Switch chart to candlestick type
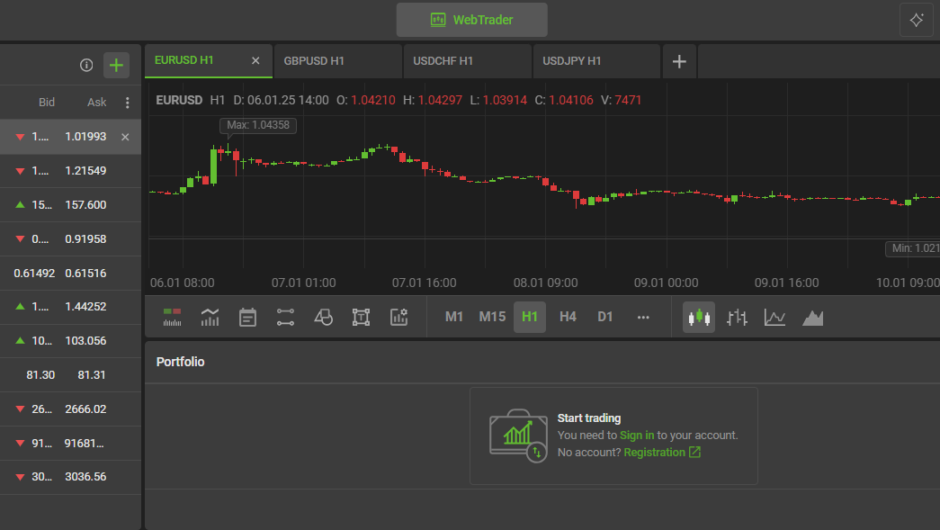The height and width of the screenshot is (530, 940). pos(699,317)
